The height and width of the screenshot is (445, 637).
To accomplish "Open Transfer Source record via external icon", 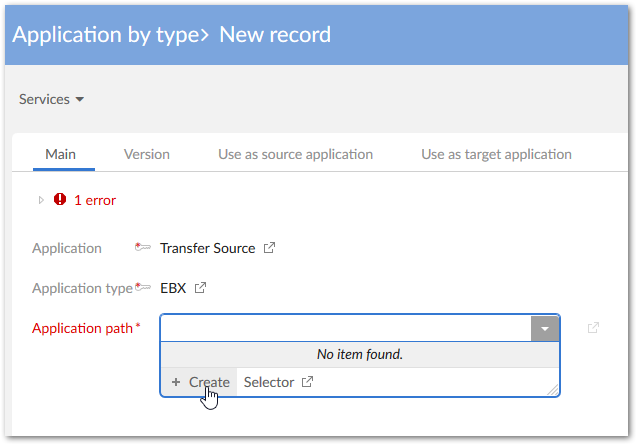I will [269, 248].
